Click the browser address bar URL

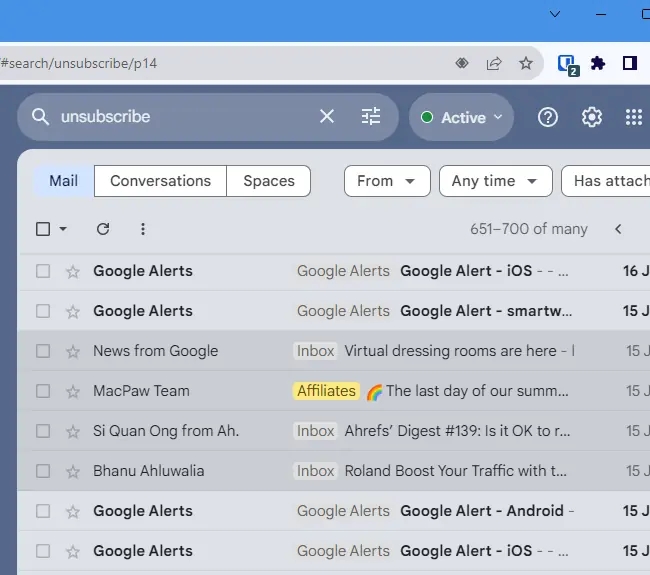click(79, 63)
